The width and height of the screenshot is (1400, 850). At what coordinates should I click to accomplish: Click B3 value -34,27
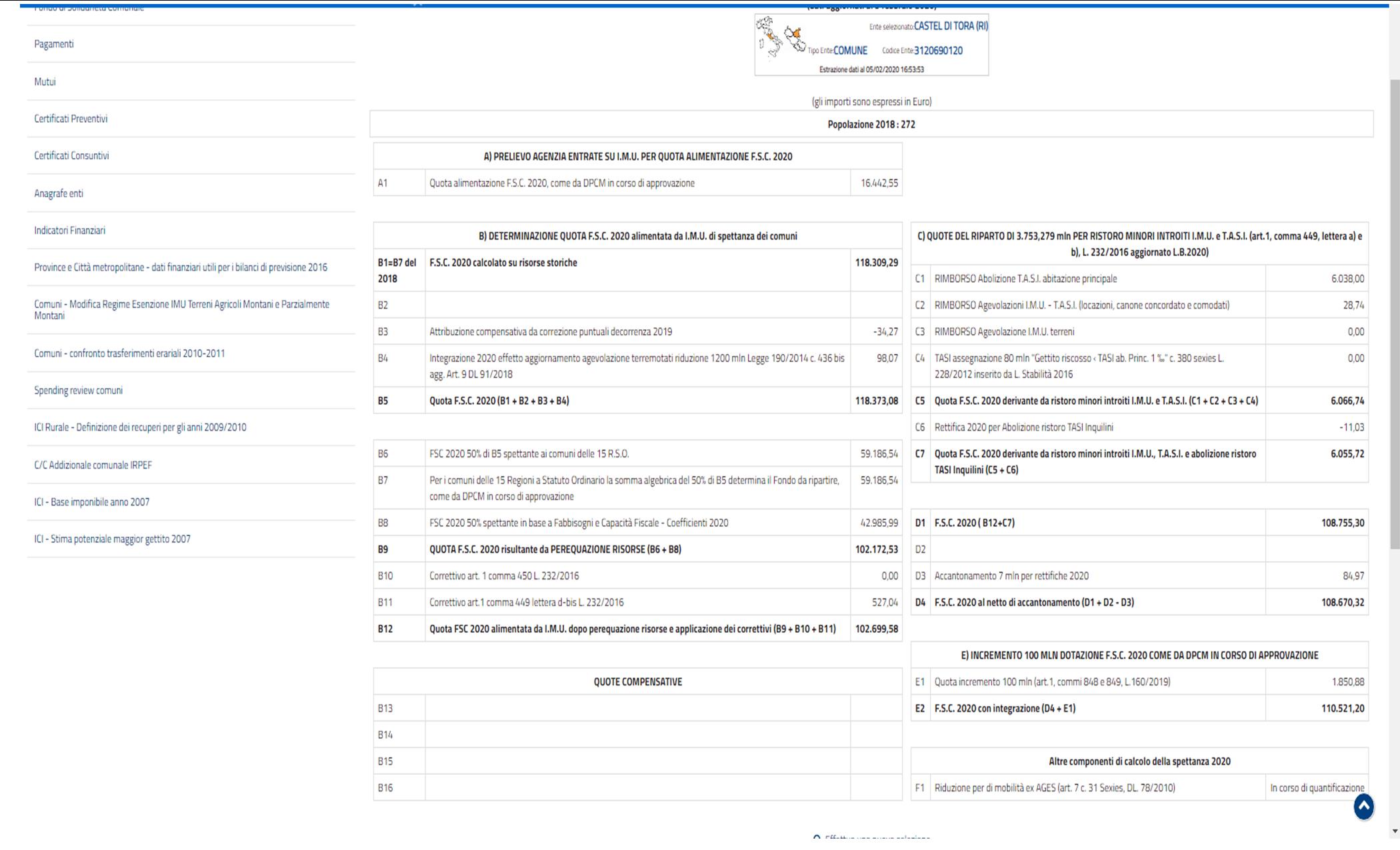click(x=885, y=331)
